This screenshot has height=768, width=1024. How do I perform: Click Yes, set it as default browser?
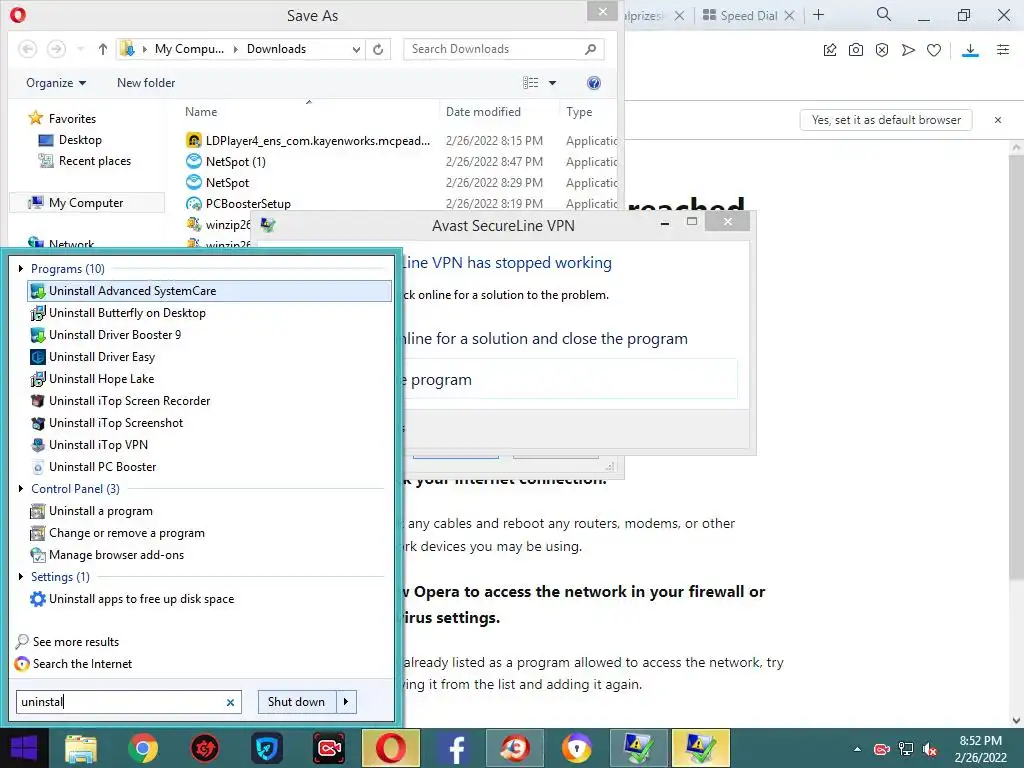pyautogui.click(x=886, y=120)
